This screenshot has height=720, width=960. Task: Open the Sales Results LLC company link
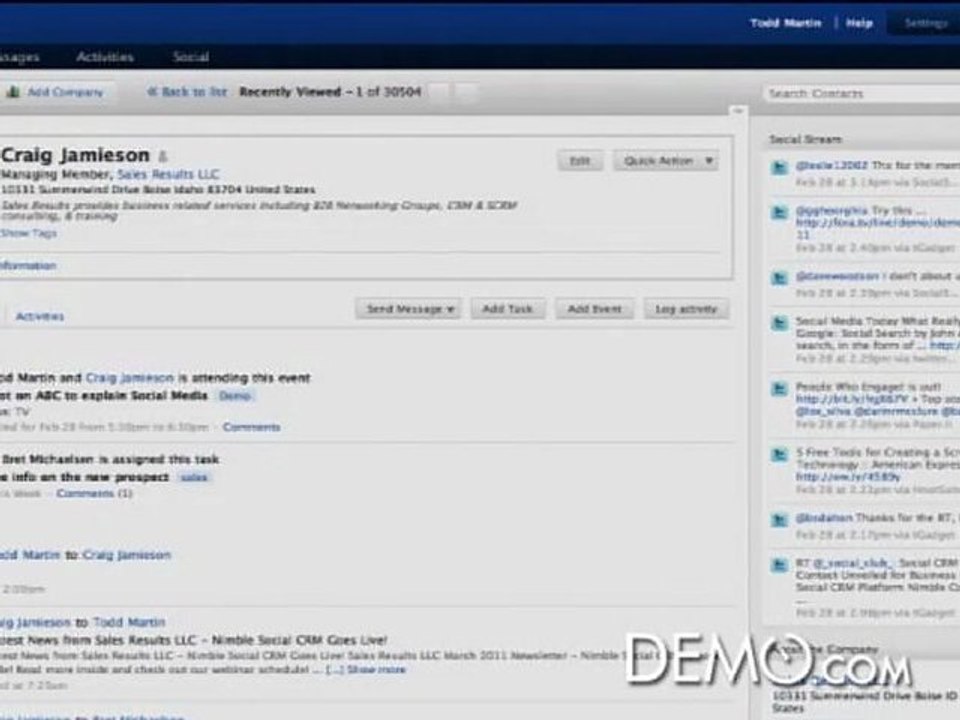[168, 174]
